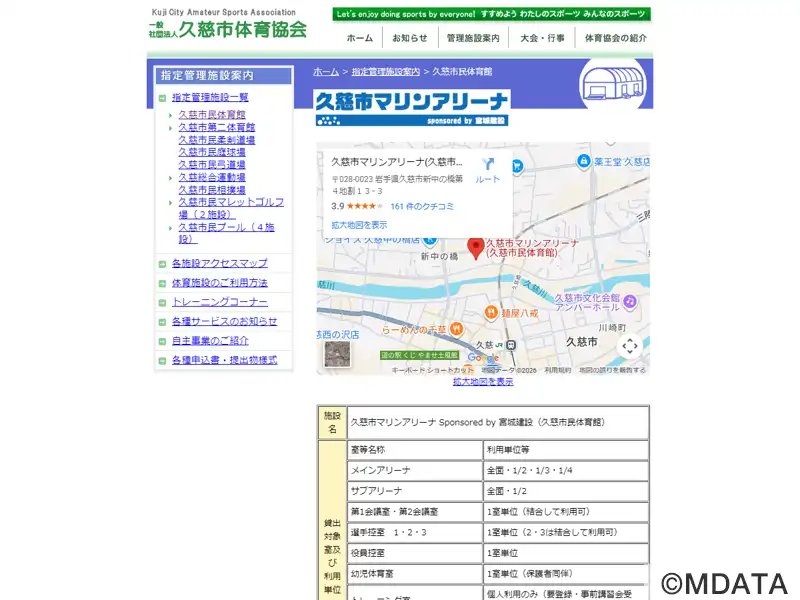Open 久慈市民プール（４施設） sidebar item
This screenshot has height=600, width=800.
[x=226, y=233]
